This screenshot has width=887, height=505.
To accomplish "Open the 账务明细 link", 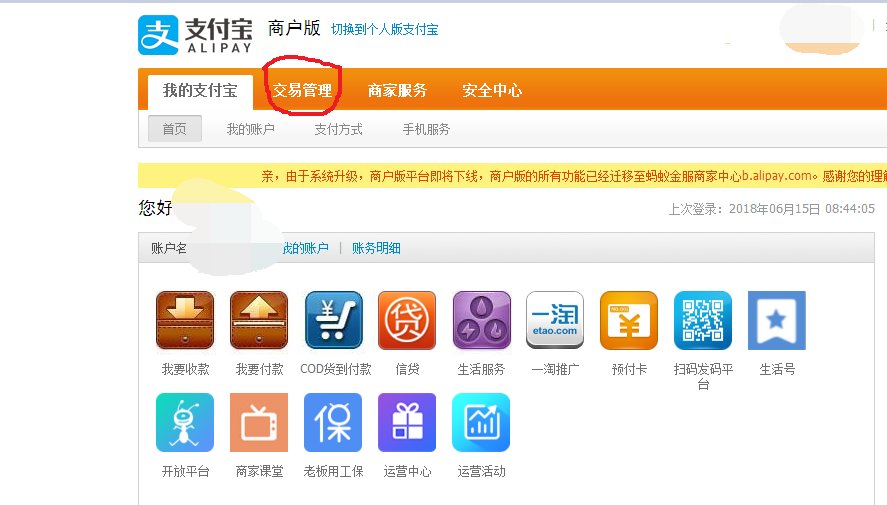I will pyautogui.click(x=376, y=248).
